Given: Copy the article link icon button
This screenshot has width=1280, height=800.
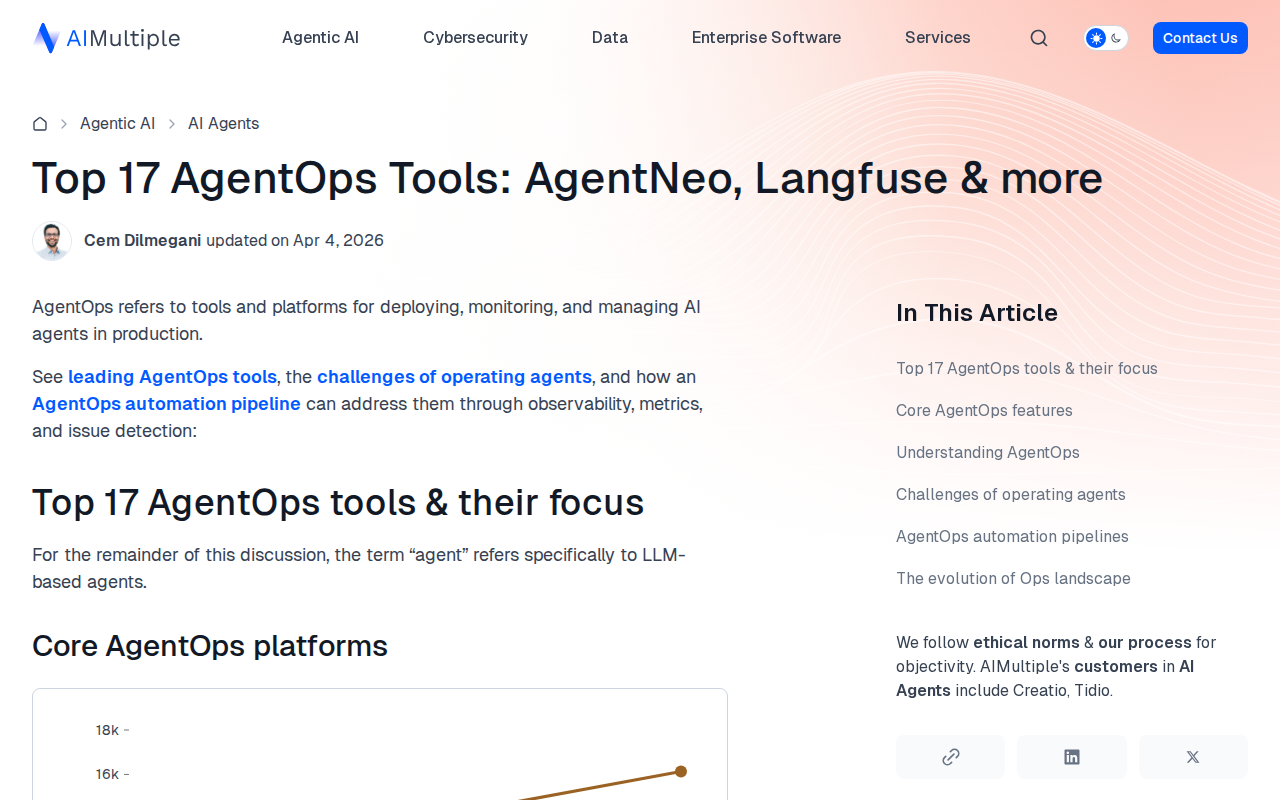Looking at the screenshot, I should pyautogui.click(x=951, y=757).
